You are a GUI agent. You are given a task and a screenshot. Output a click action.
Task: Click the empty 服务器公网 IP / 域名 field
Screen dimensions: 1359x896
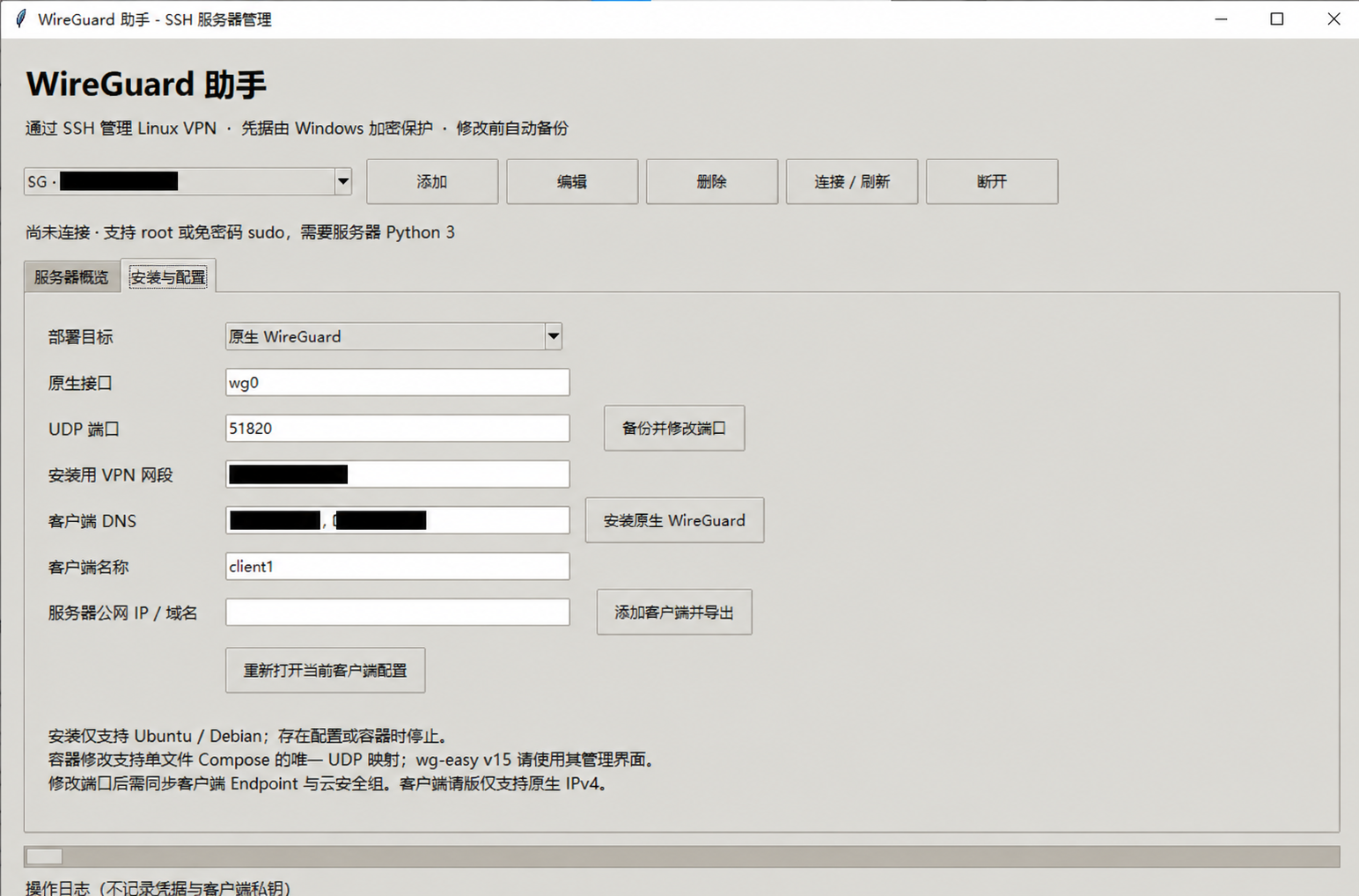pyautogui.click(x=398, y=612)
